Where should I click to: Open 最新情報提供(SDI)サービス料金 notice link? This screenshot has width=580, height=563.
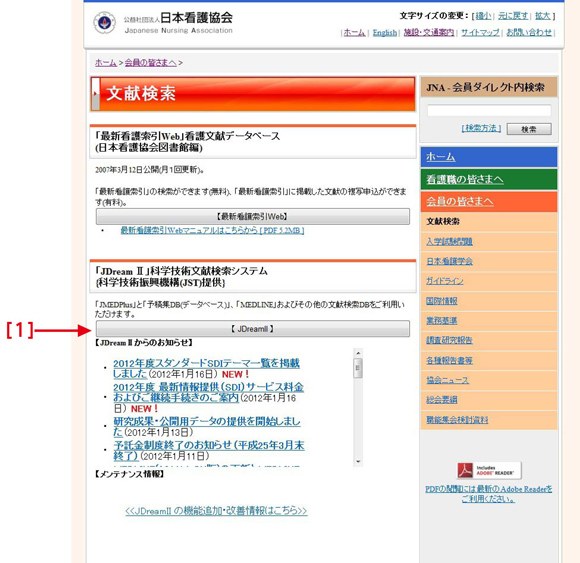[208, 392]
